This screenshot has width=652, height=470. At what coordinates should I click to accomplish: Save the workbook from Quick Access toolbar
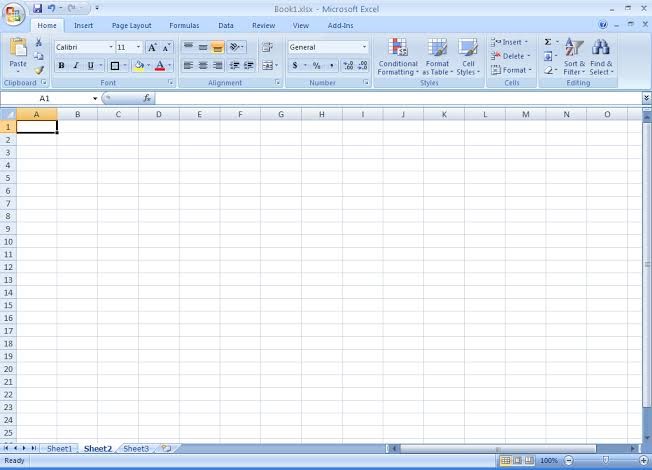37,8
